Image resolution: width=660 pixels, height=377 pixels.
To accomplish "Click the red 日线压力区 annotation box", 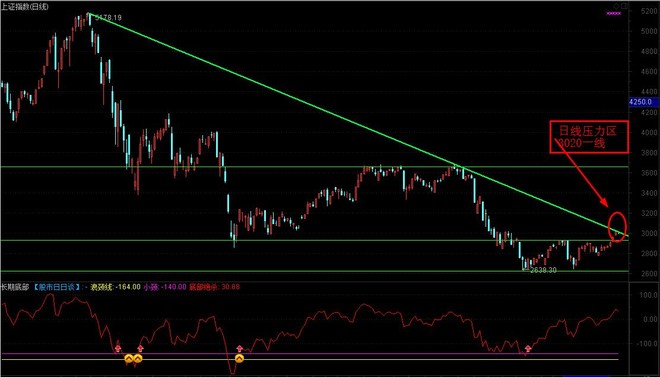I will [x=589, y=137].
